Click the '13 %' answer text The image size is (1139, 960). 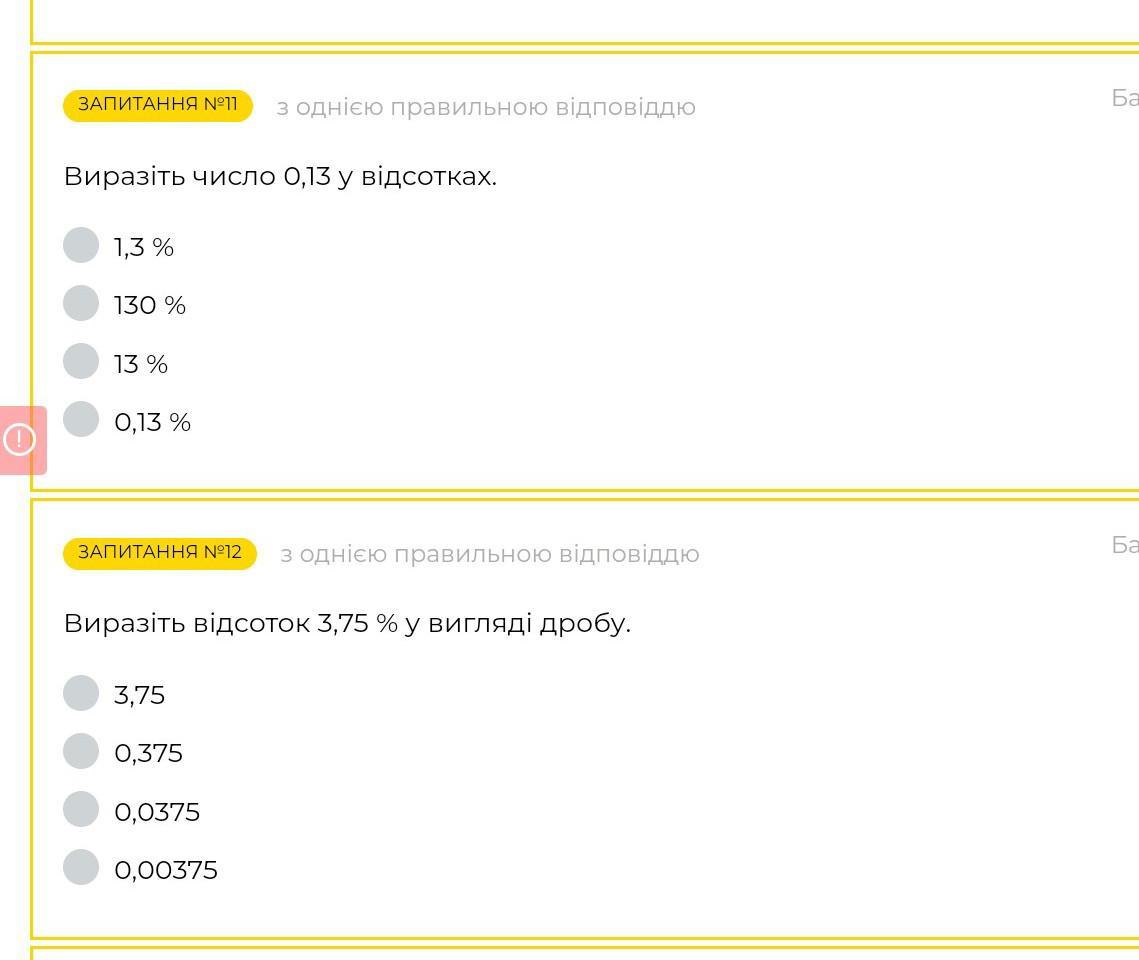click(141, 364)
